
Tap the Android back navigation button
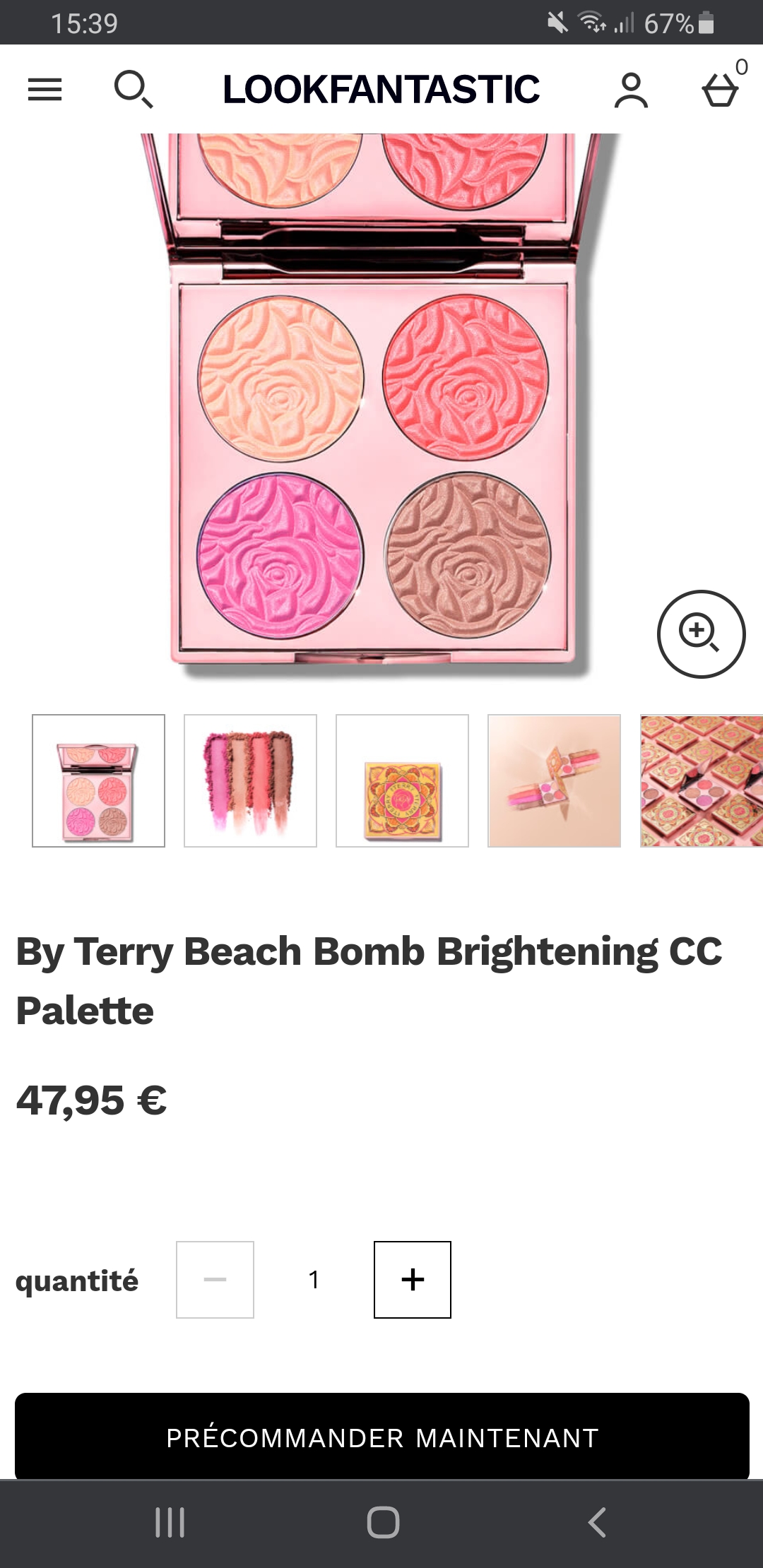point(597,1523)
